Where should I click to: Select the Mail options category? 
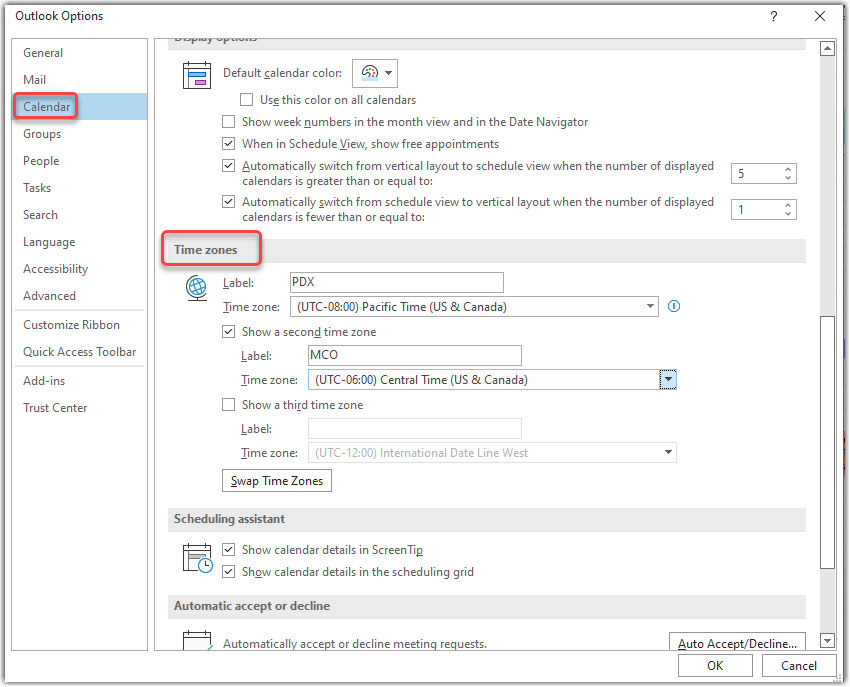[x=35, y=80]
